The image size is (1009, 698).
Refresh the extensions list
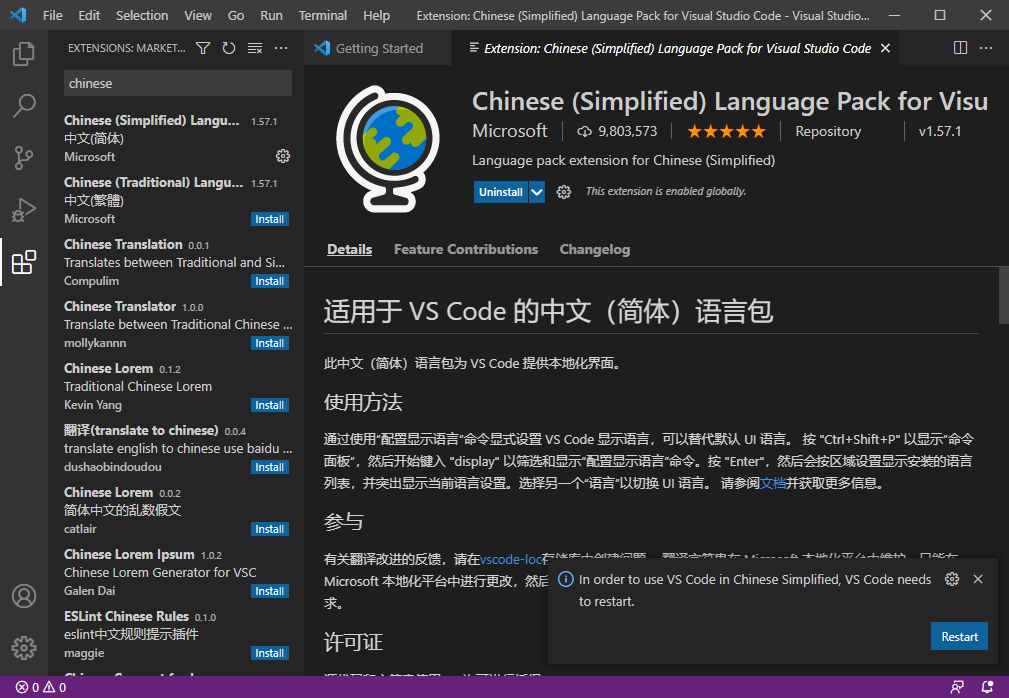[x=229, y=48]
